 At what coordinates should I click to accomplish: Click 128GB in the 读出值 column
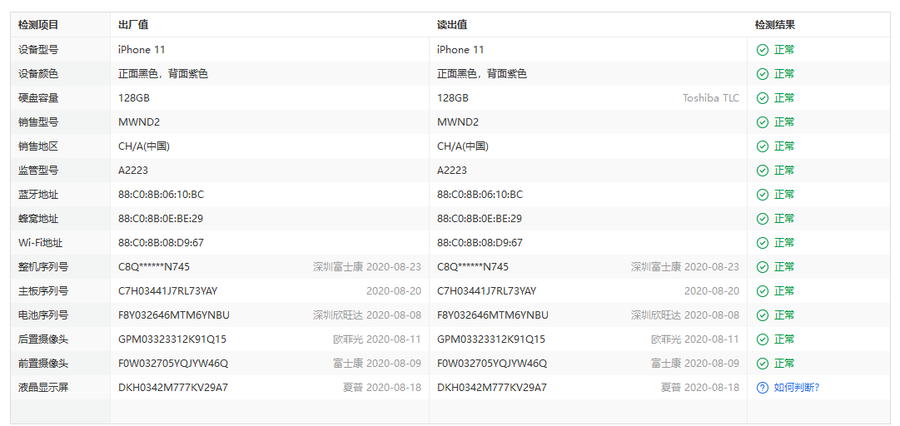pos(453,98)
